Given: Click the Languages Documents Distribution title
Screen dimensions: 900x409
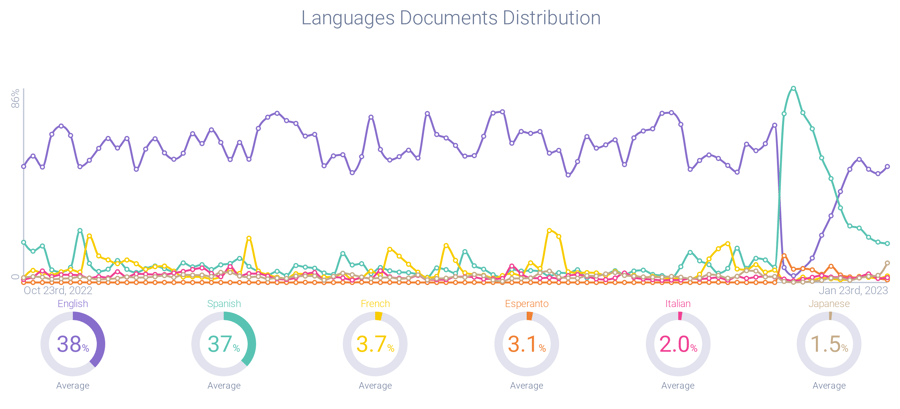Looking at the screenshot, I should [x=450, y=18].
